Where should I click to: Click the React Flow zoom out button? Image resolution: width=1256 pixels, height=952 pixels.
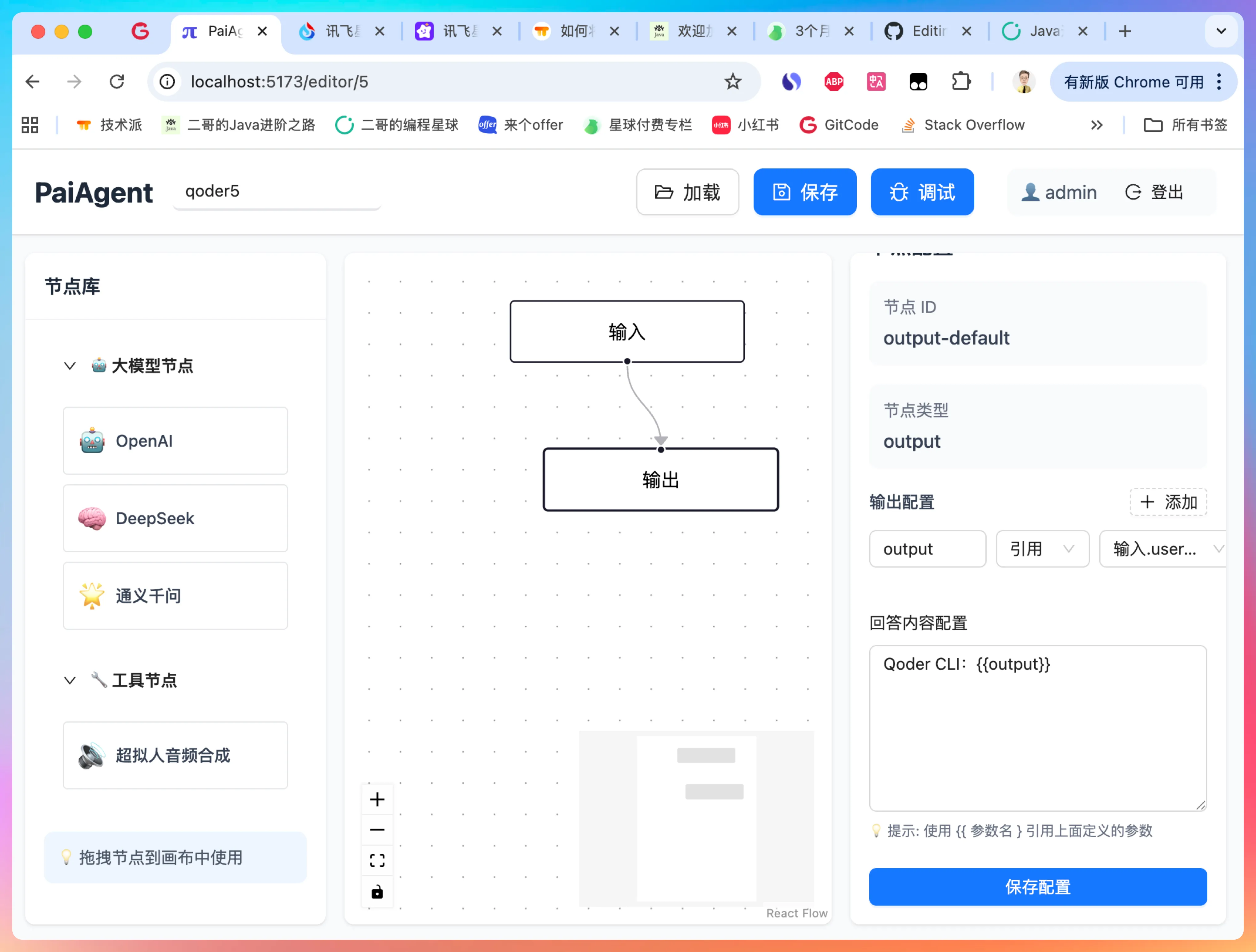point(377,829)
